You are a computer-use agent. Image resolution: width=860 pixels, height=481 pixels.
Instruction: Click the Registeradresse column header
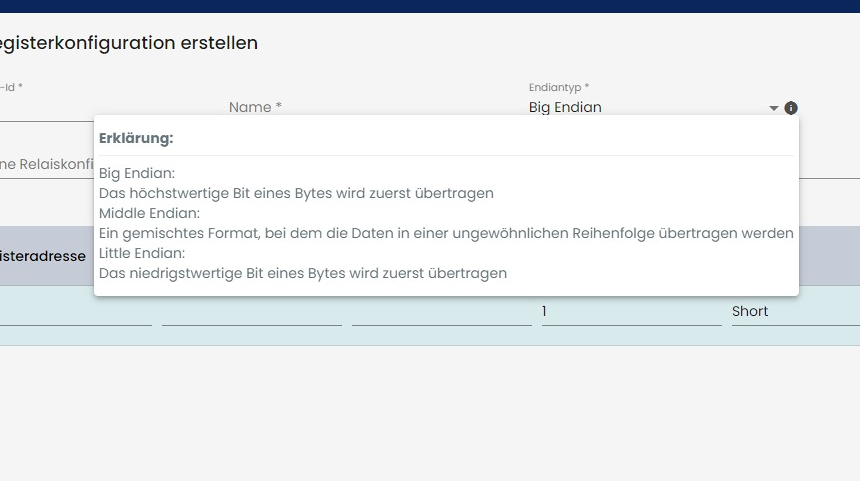pos(43,256)
